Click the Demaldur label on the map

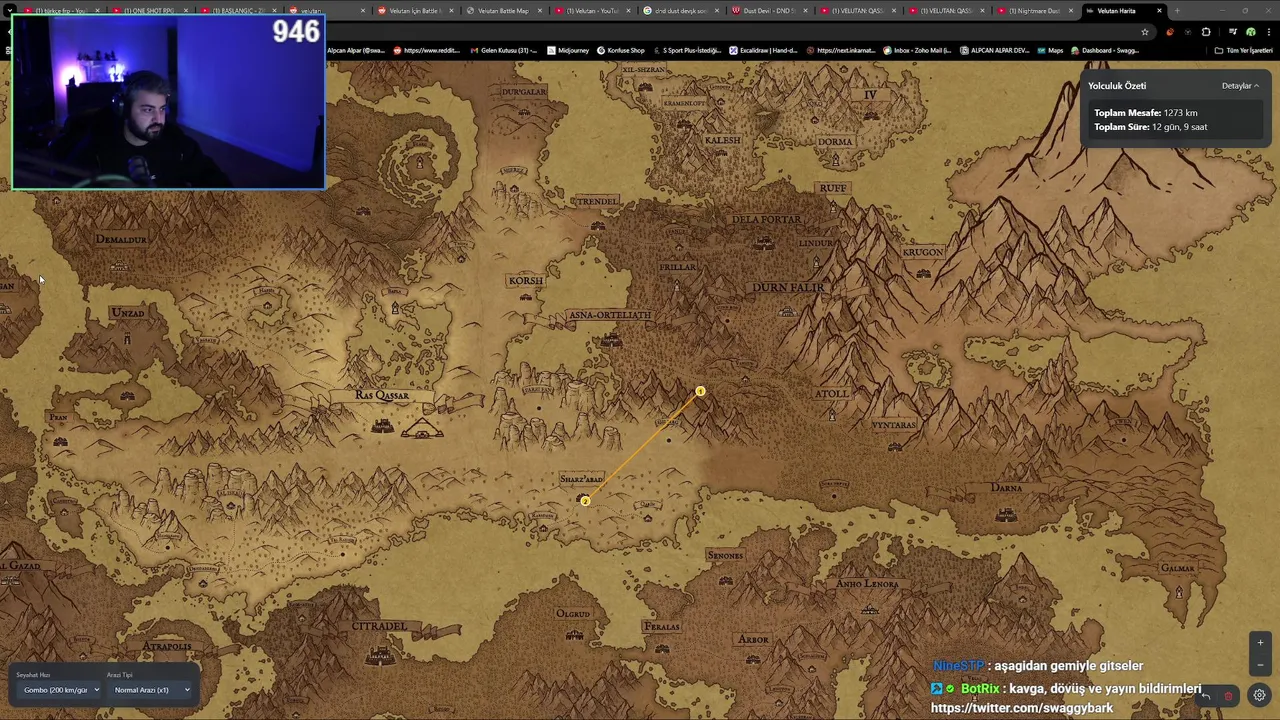coord(122,240)
